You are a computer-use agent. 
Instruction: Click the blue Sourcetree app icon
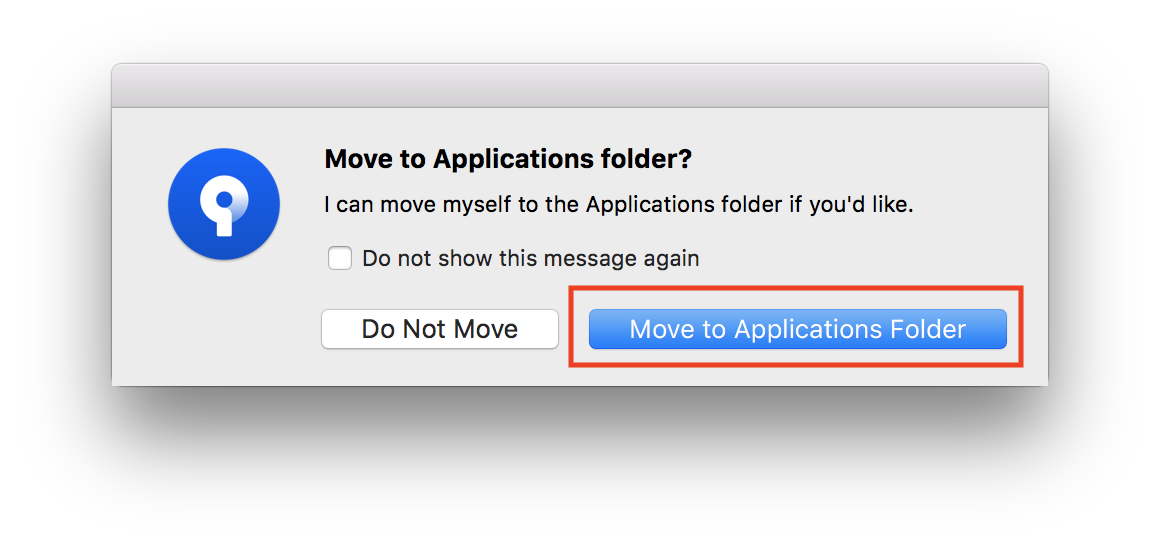(223, 204)
